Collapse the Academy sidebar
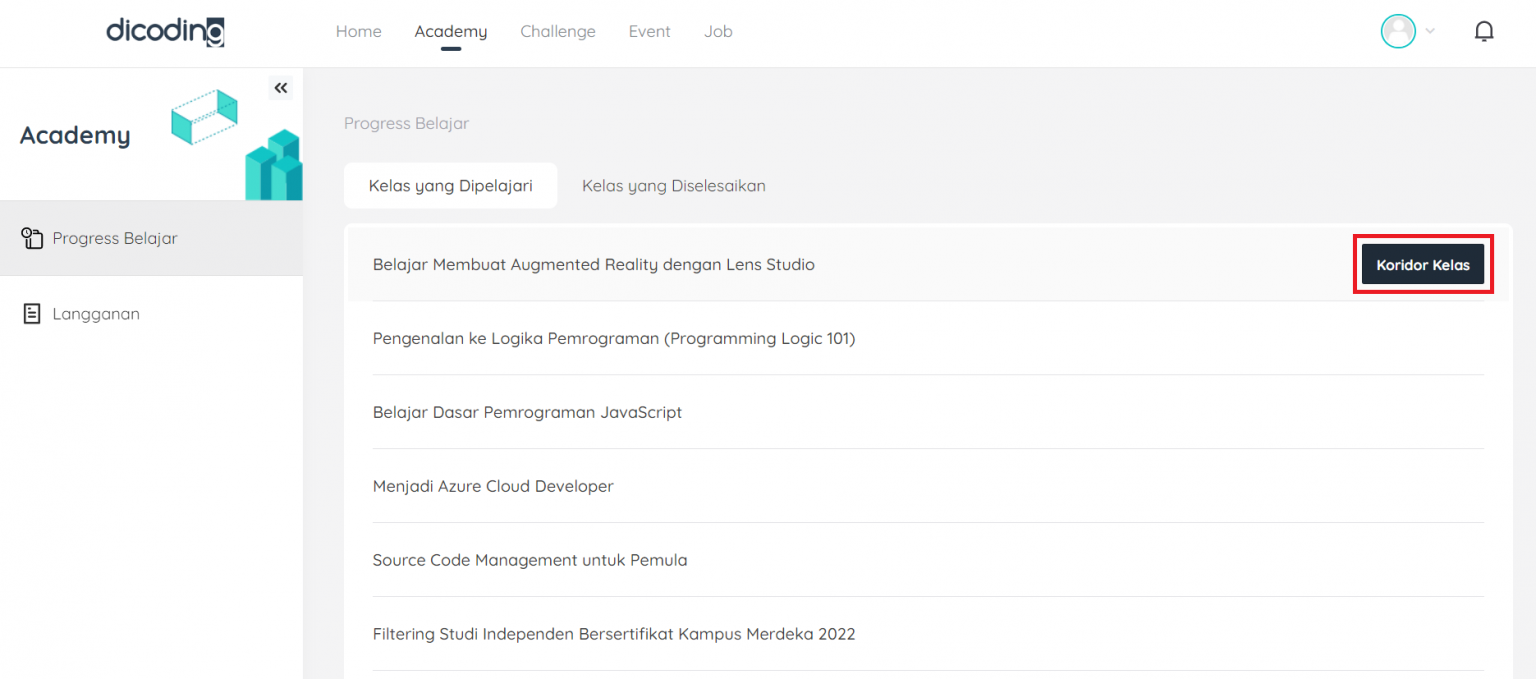This screenshot has height=679, width=1536. click(x=281, y=87)
